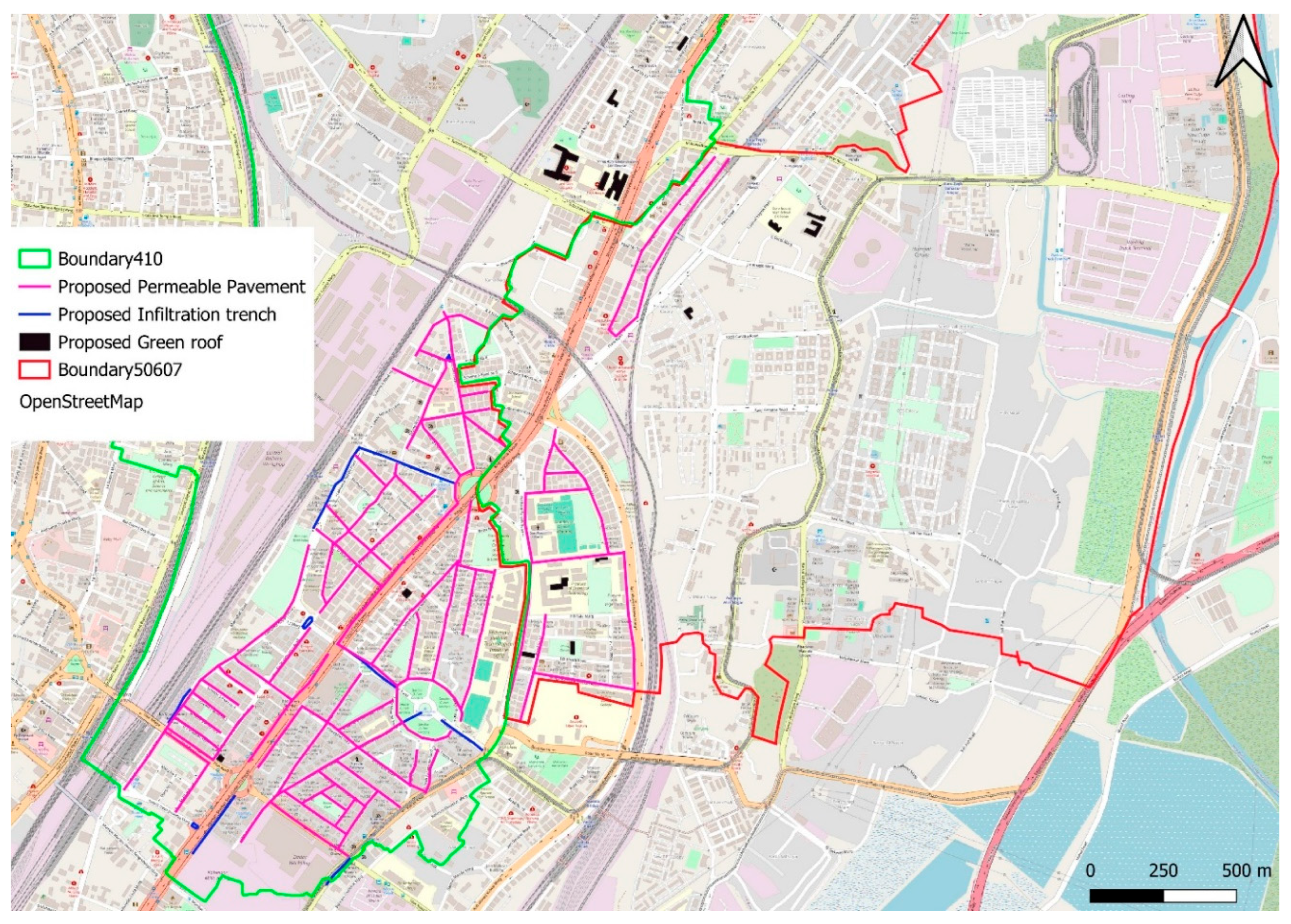
Task: Click the magenta Permeable Pavement legend line
Action: [34, 287]
